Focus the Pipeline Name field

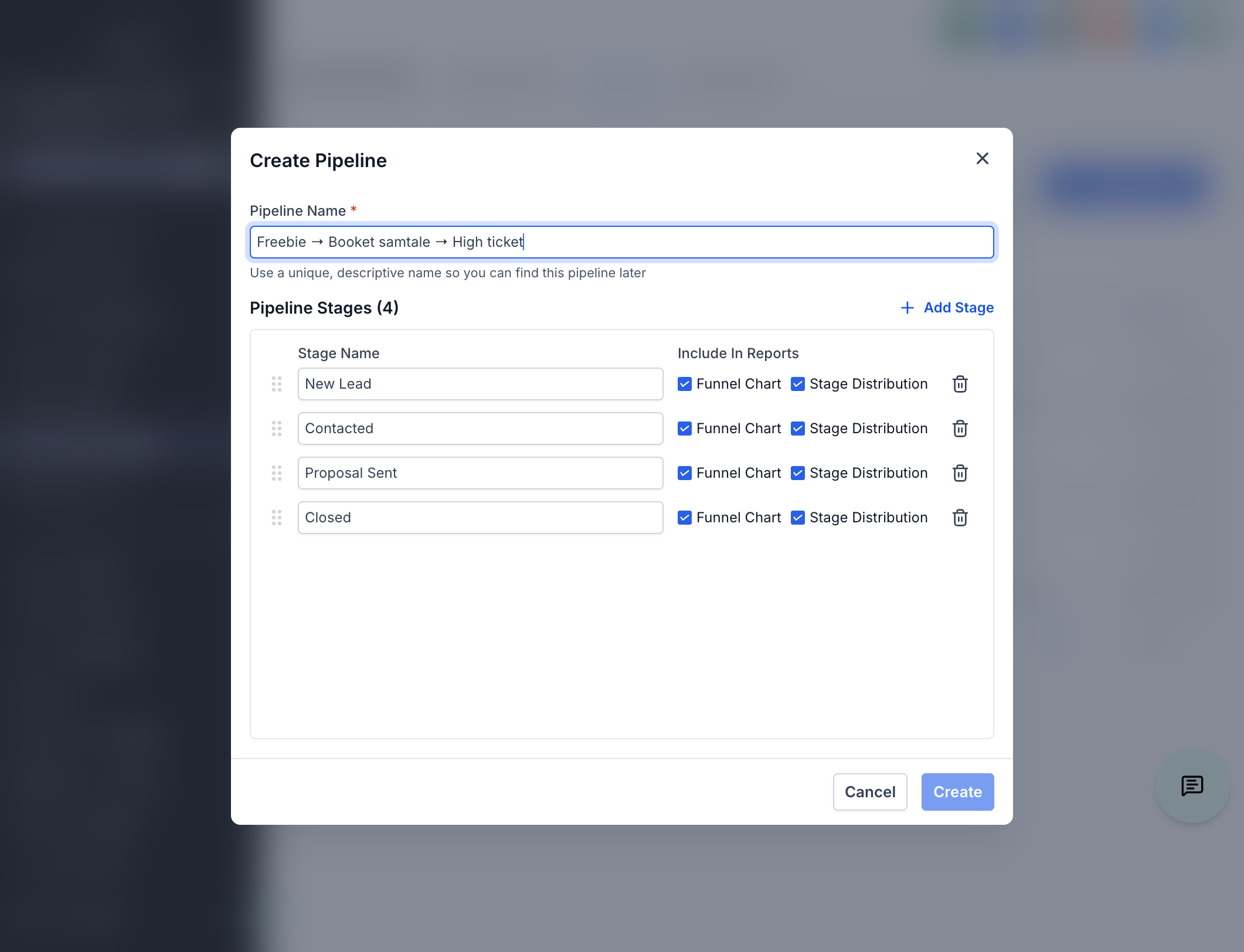click(x=621, y=242)
